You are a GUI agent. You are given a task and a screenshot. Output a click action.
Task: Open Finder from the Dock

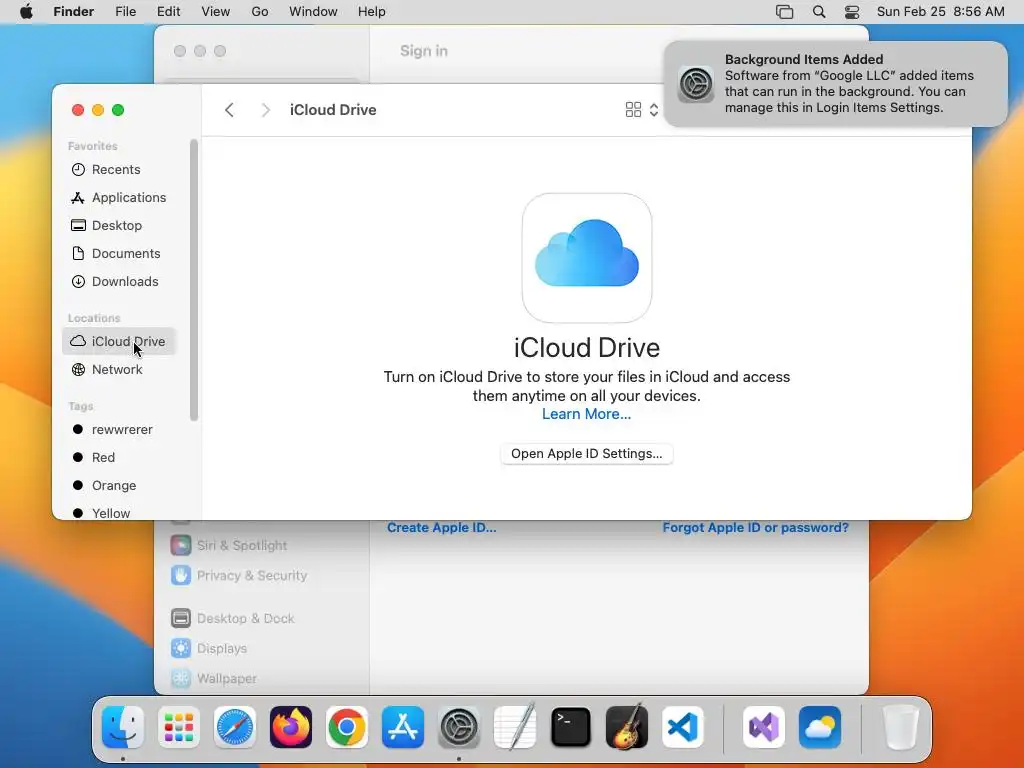tap(123, 727)
